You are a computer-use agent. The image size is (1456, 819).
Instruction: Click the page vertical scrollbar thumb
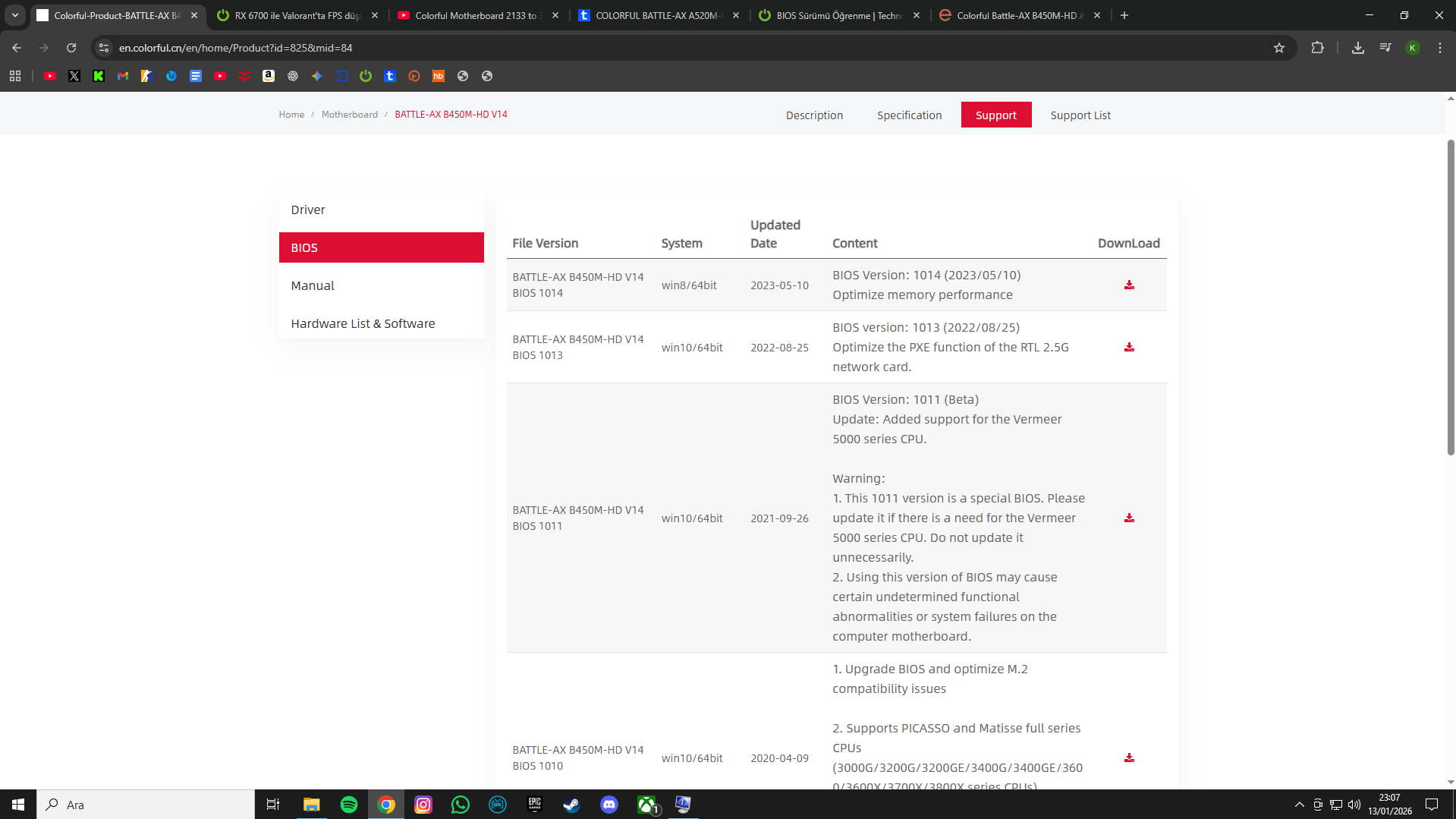1451,296
